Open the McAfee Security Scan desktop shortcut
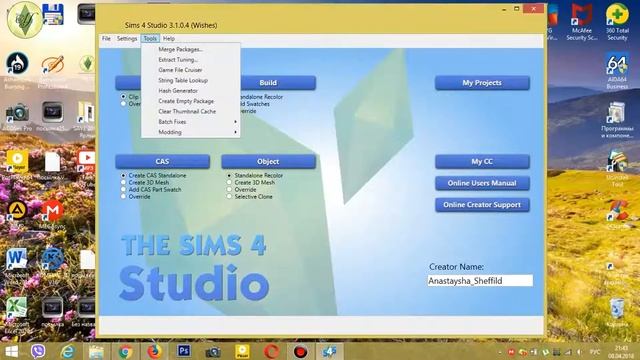The width and height of the screenshot is (640, 360). click(582, 22)
